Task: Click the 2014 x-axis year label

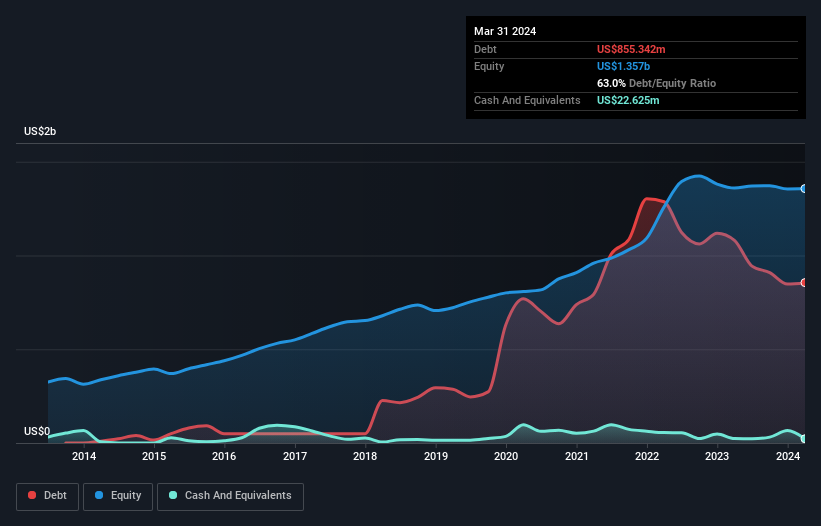Action: pos(84,456)
